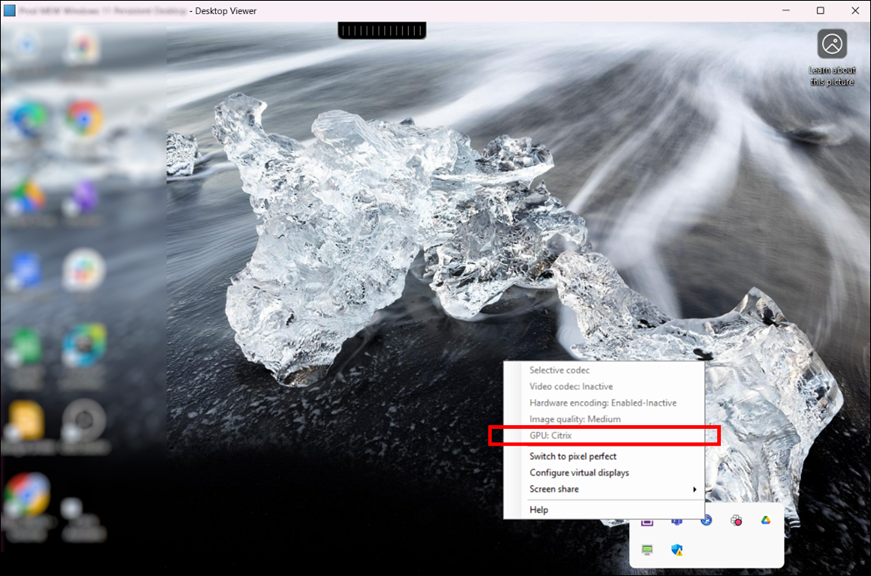Maximize the Desktop Viewer window
871x576 pixels.
click(820, 10)
